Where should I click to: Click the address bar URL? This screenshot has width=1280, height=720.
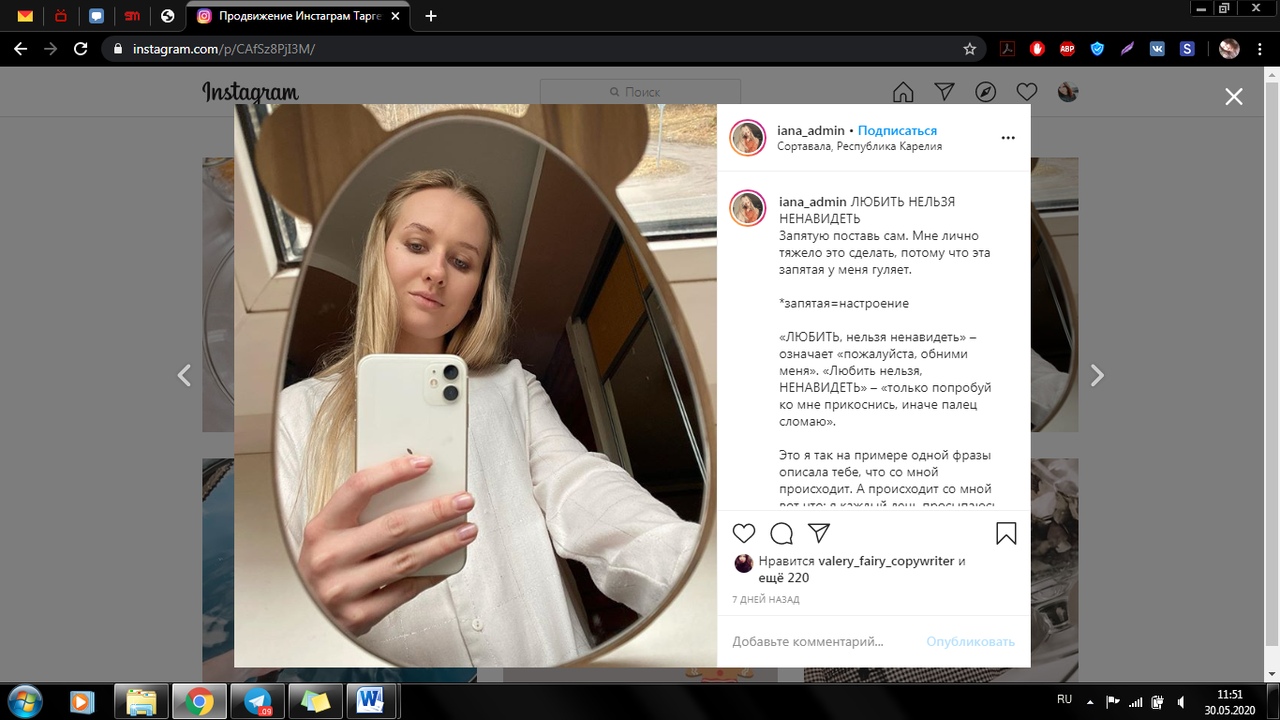[224, 48]
